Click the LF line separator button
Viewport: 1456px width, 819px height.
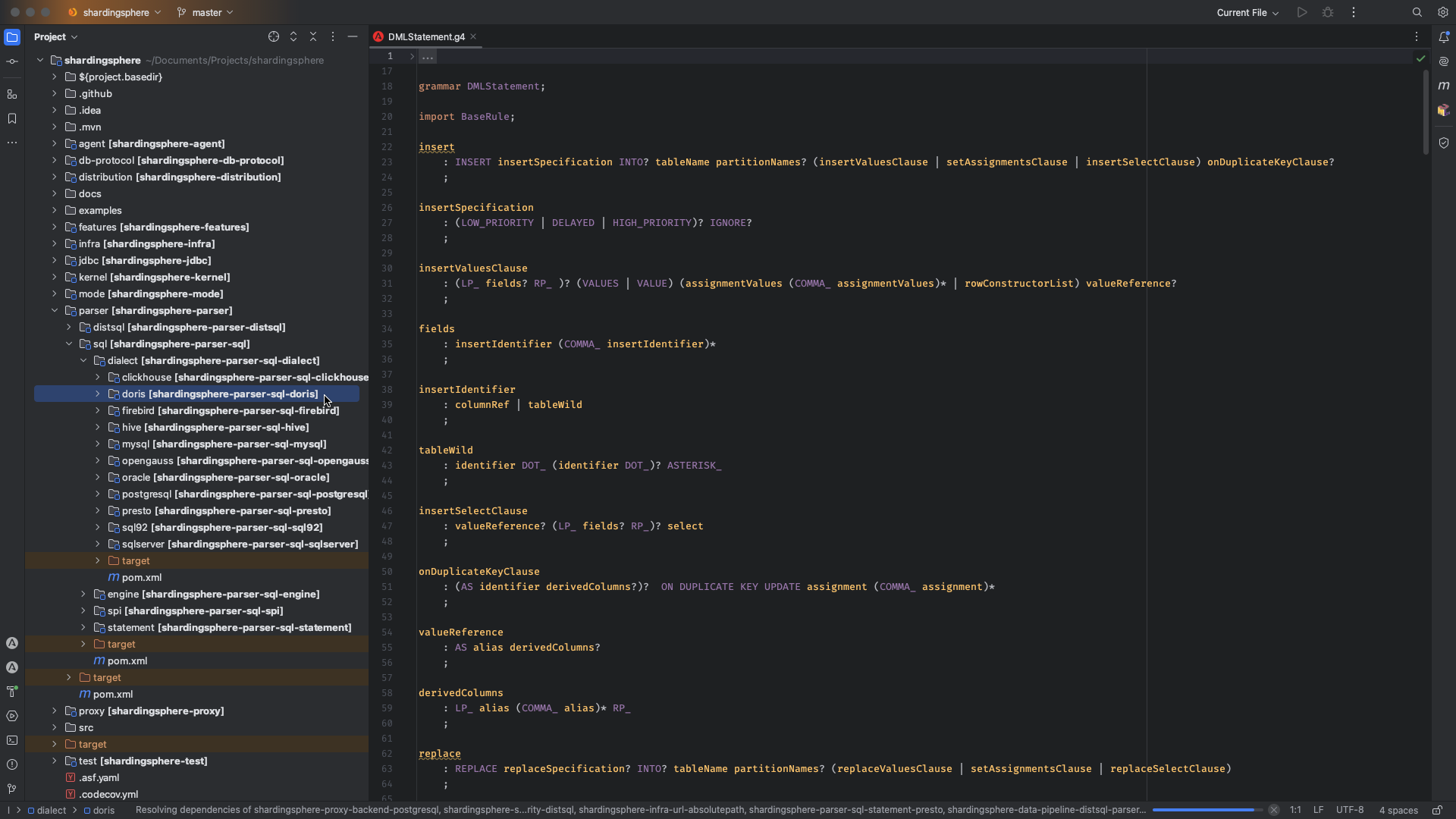[1318, 810]
